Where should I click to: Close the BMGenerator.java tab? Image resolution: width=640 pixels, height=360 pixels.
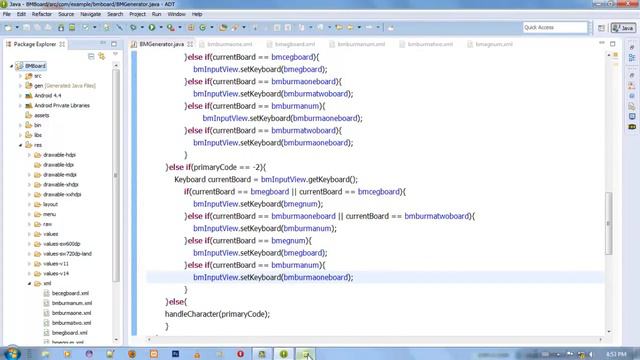click(190, 44)
